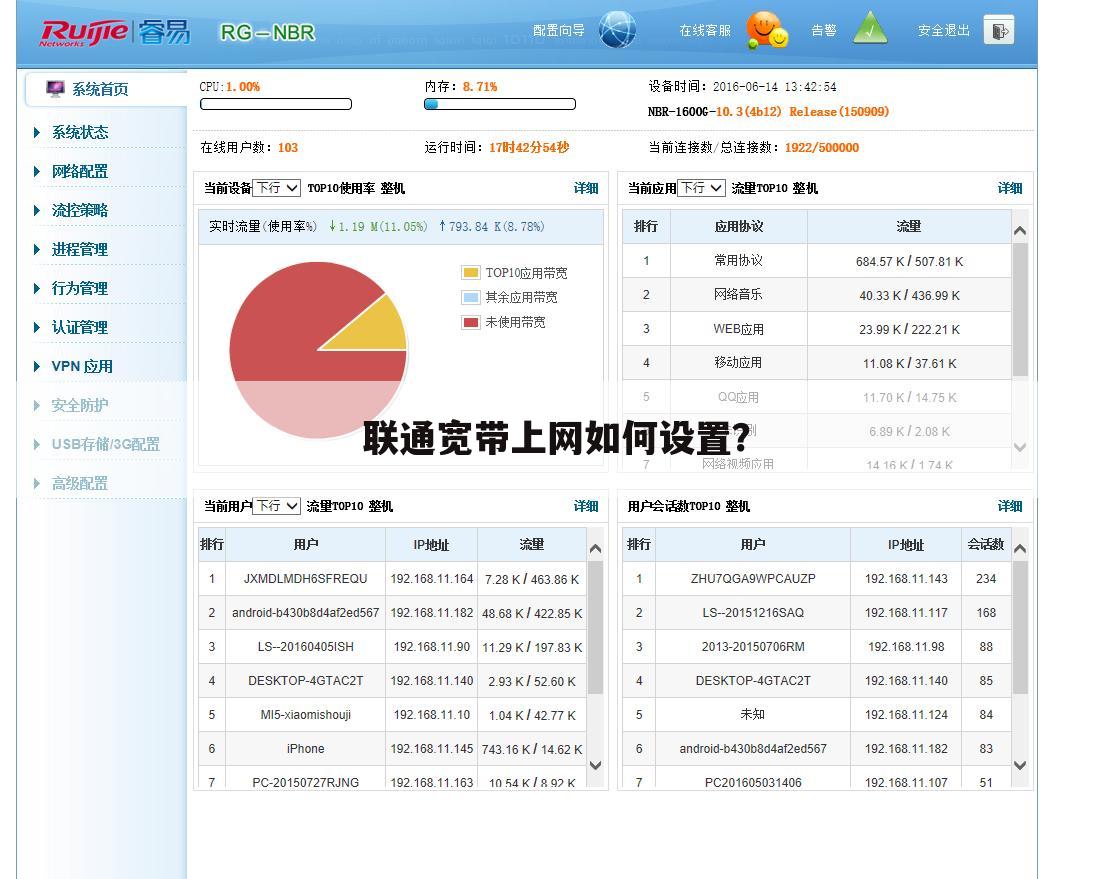Select the 网络音乐 row
Image resolution: width=1111 pixels, height=879 pixels.
tap(817, 295)
